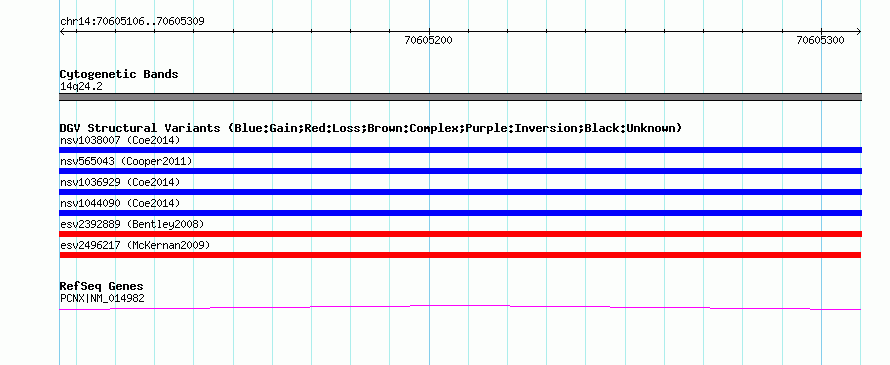Open variant esv2392889 (Bentley2008) label

(x=132, y=224)
